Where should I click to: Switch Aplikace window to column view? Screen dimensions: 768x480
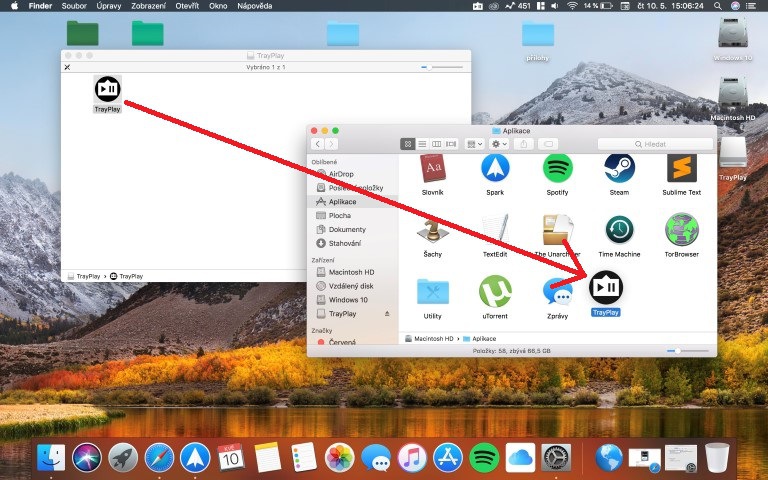[x=436, y=144]
